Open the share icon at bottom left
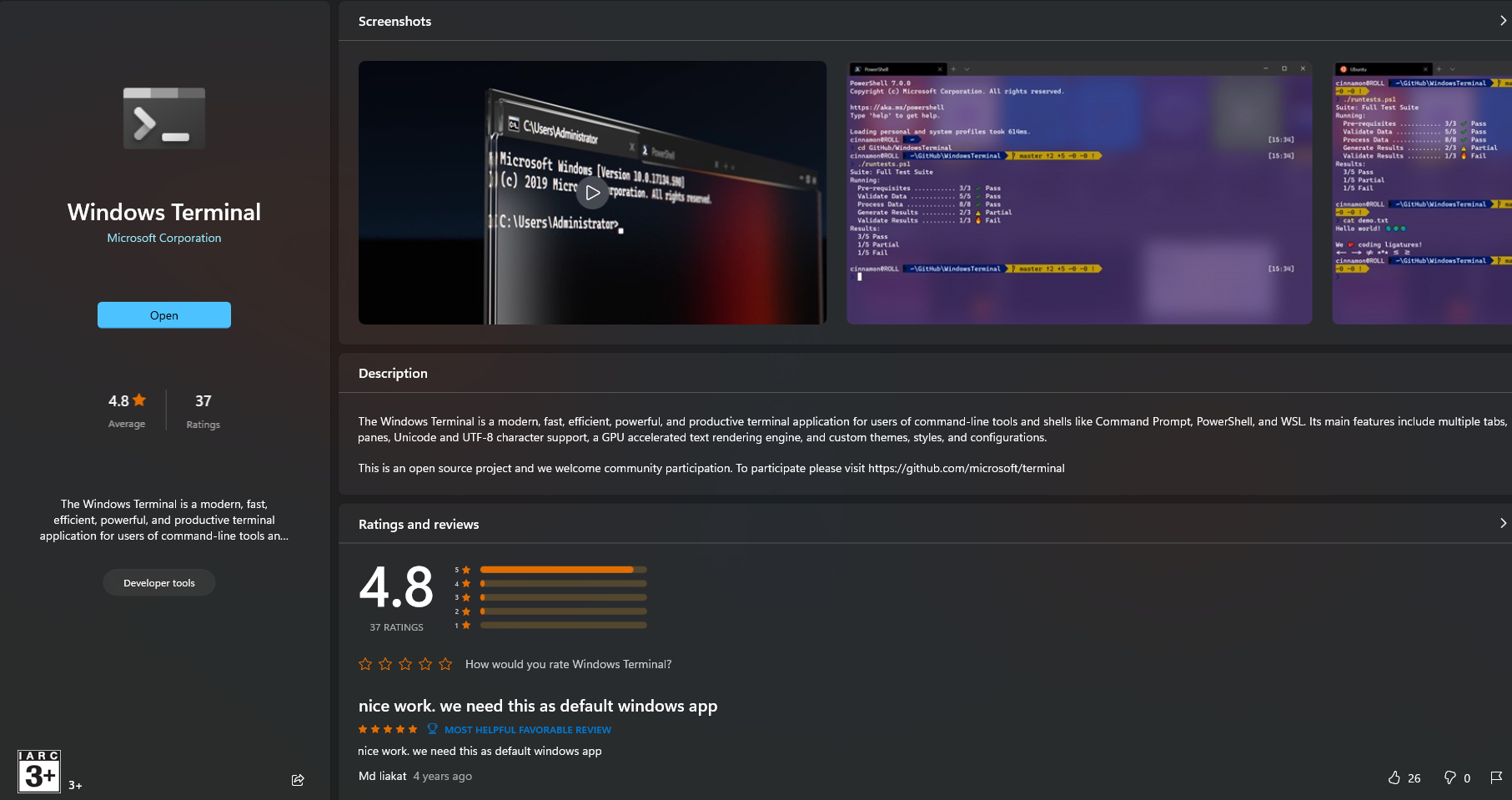Image resolution: width=1512 pixels, height=800 pixels. pos(298,780)
